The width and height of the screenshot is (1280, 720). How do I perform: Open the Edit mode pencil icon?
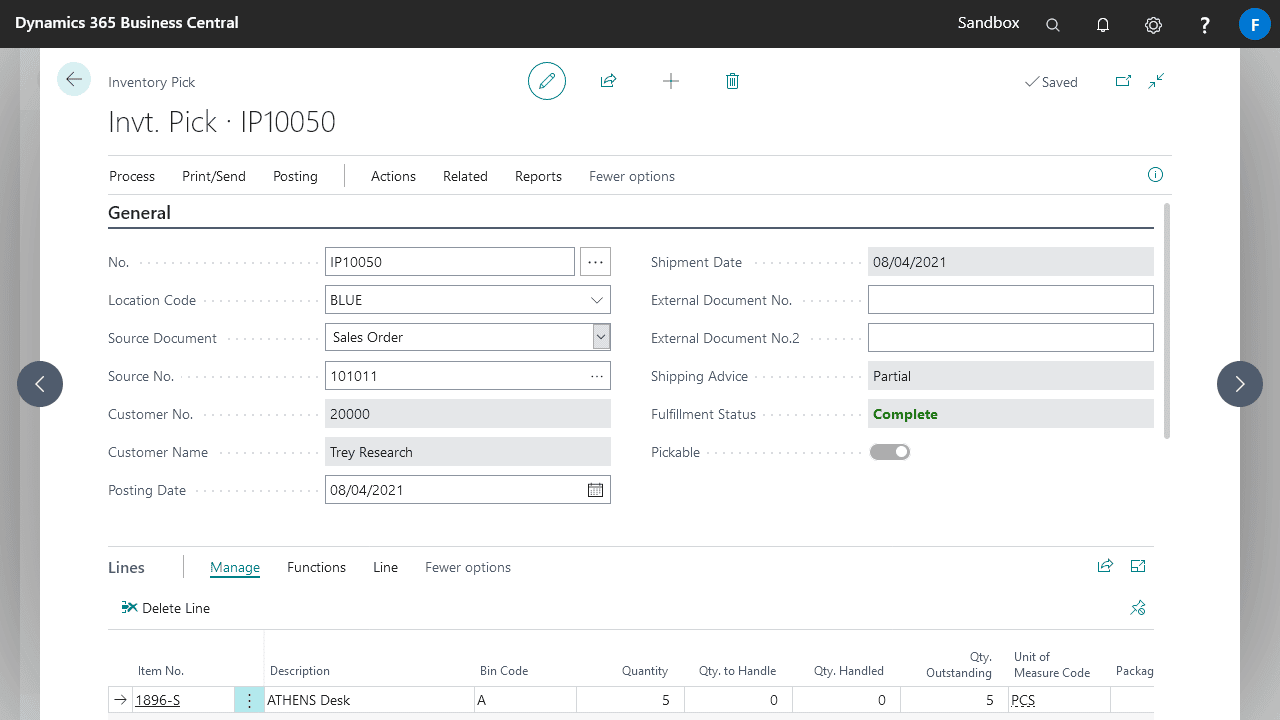tap(546, 81)
